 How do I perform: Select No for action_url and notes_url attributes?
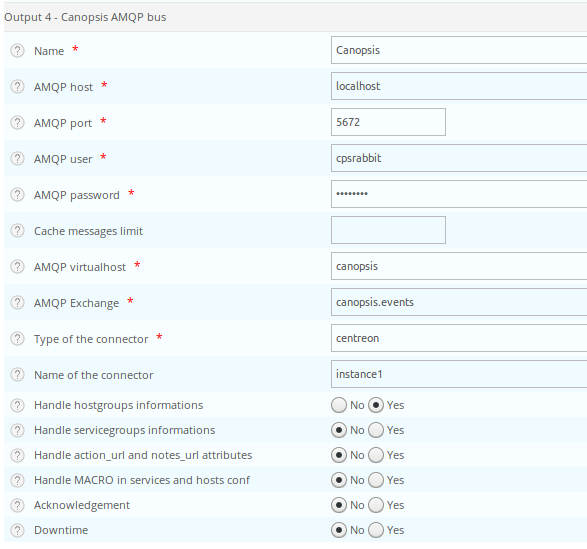pyautogui.click(x=339, y=455)
